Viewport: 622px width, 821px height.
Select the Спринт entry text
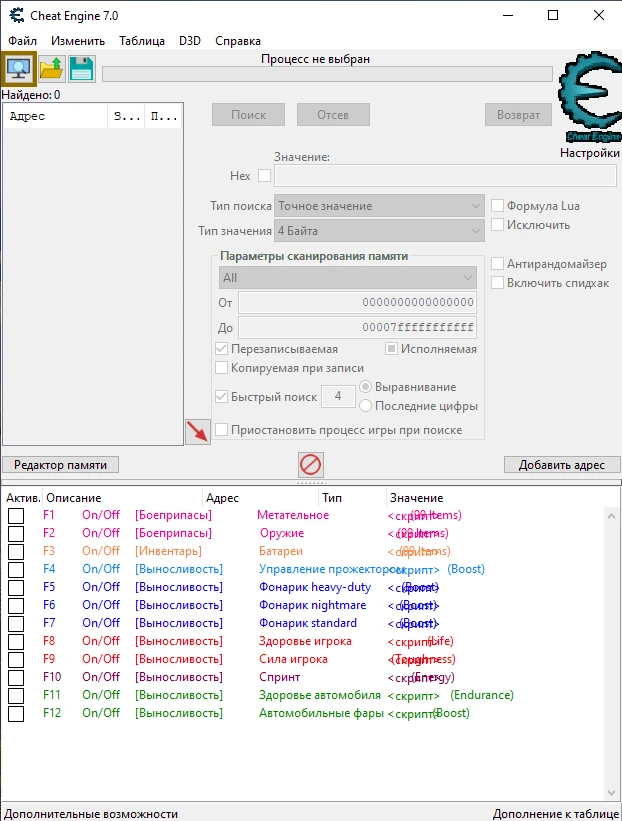280,678
